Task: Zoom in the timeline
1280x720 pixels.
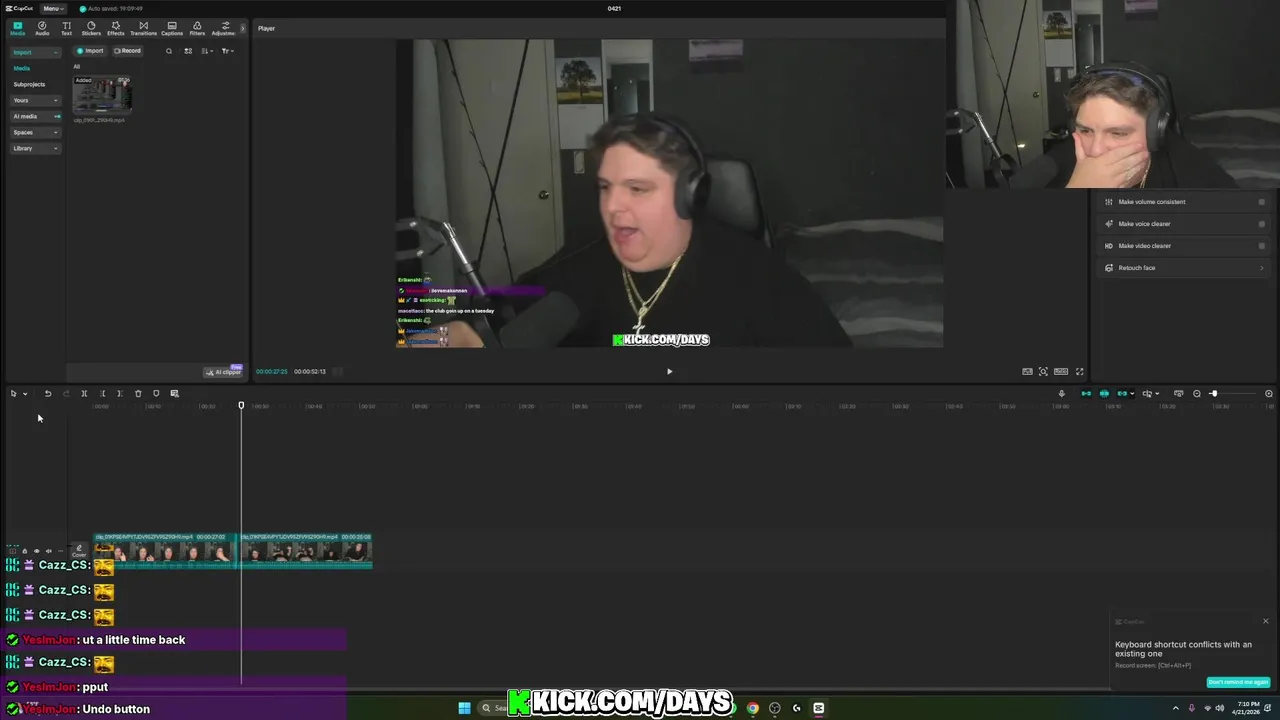Action: click(x=1269, y=394)
